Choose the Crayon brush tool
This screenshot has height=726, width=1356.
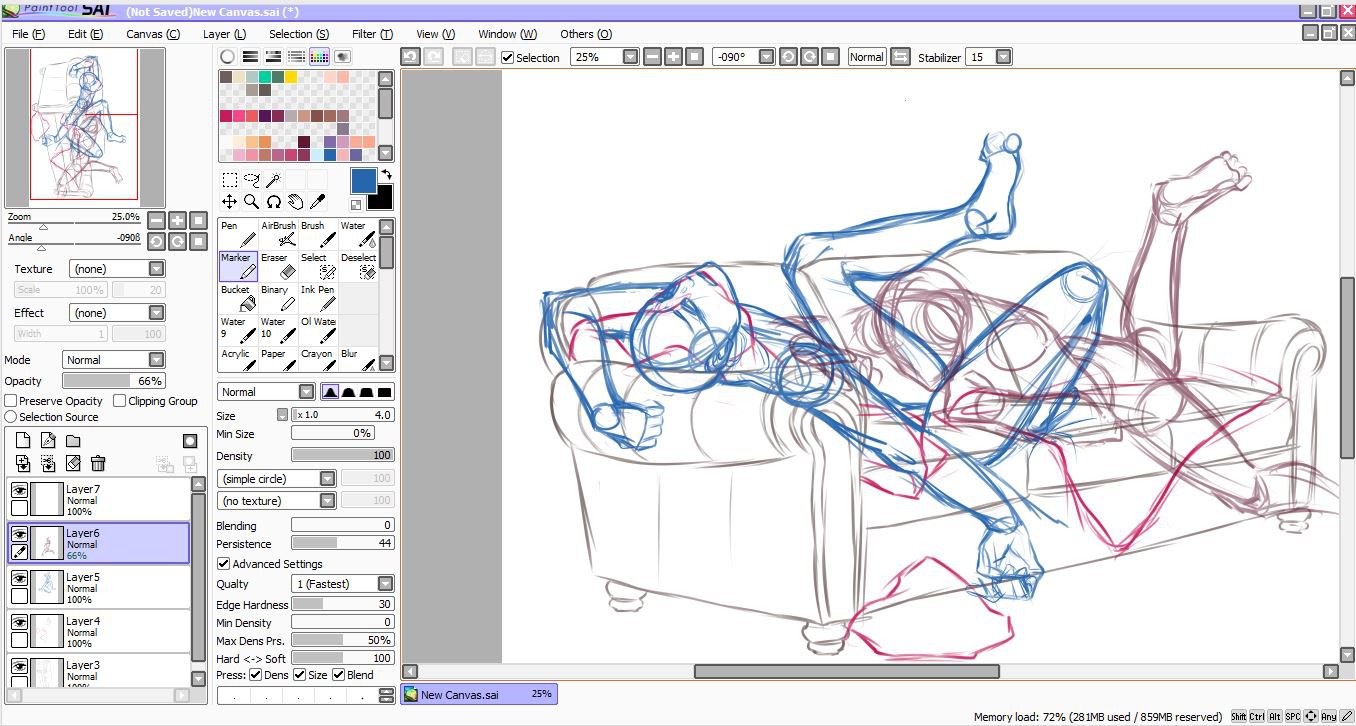point(318,359)
